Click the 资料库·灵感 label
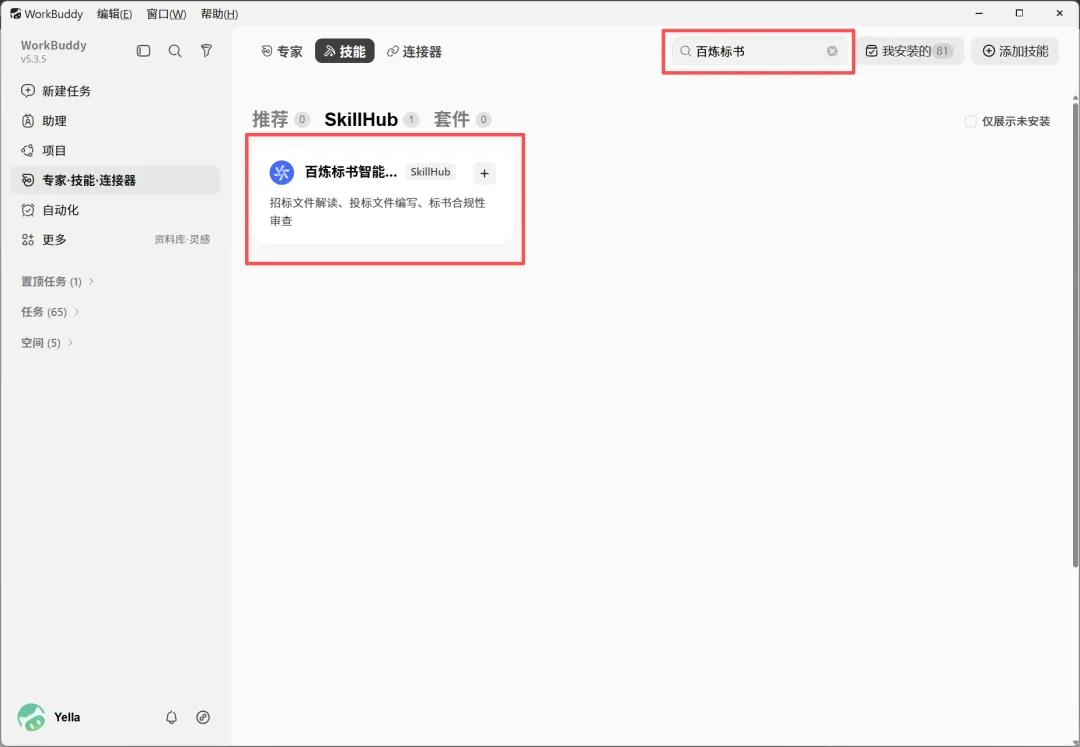Image resolution: width=1080 pixels, height=747 pixels. [x=182, y=240]
